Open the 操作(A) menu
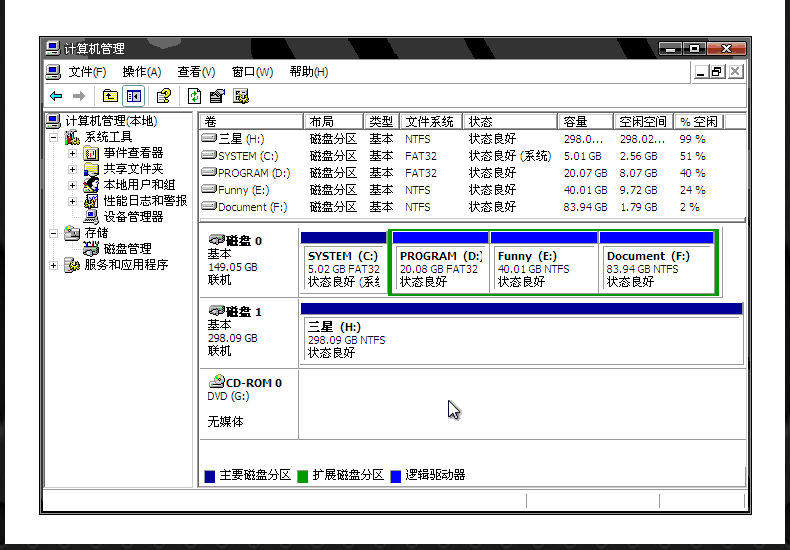 tap(141, 72)
